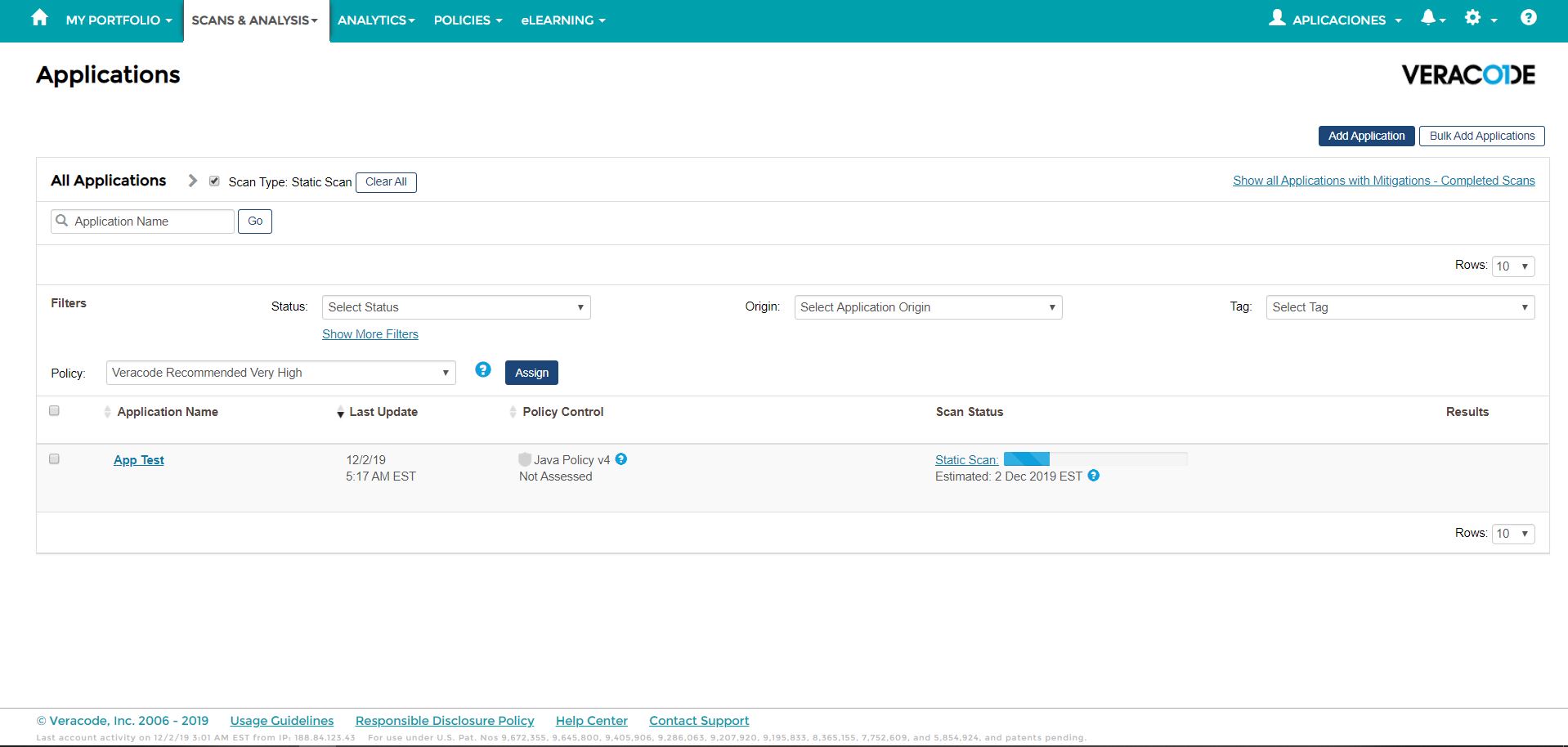Open the Usage Guidelines footer link
This screenshot has height=747, width=1568.
pyautogui.click(x=282, y=721)
